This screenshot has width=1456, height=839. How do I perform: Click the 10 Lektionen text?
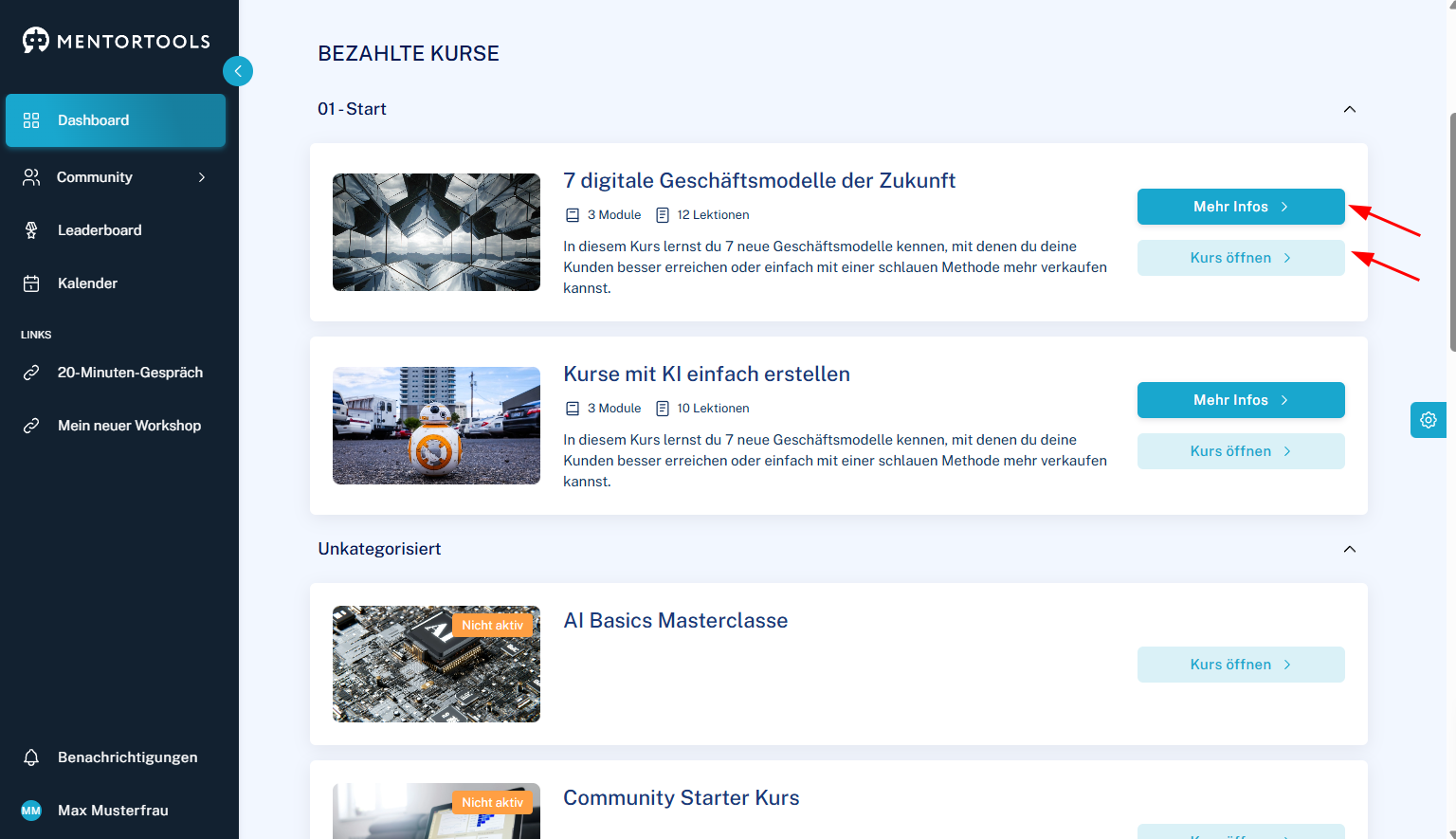click(x=713, y=409)
